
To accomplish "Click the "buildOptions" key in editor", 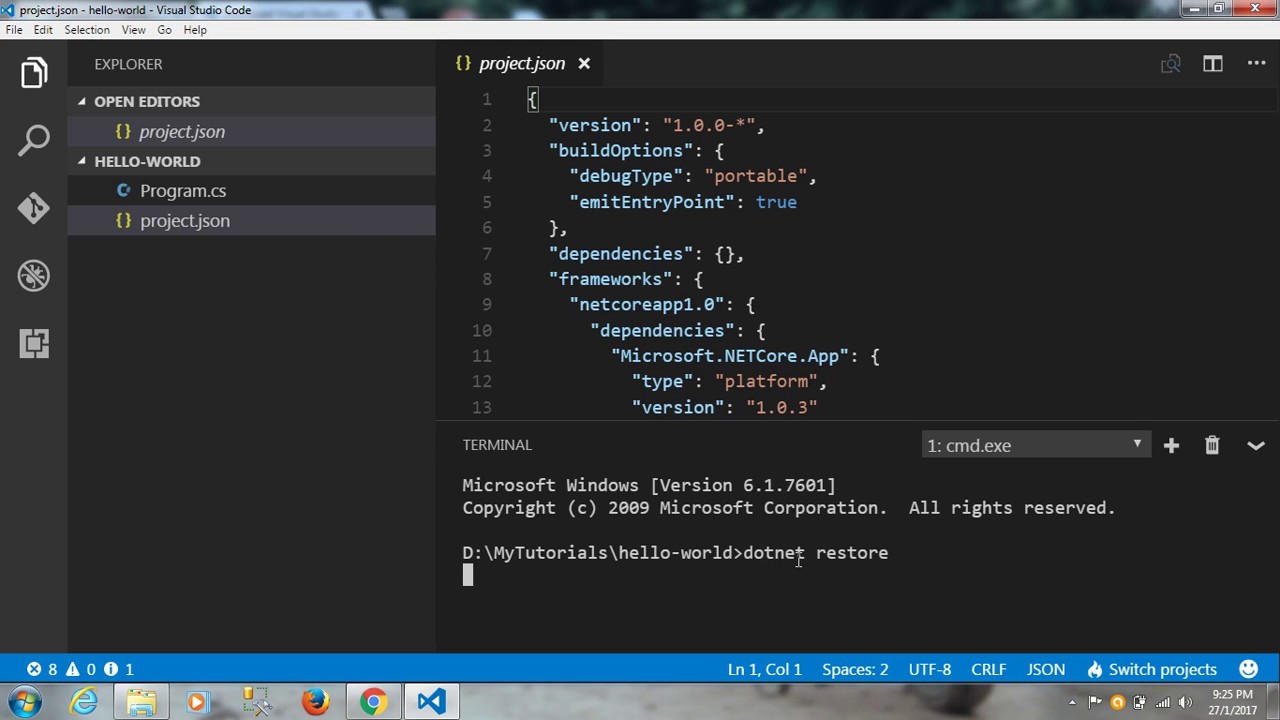I will (x=620, y=151).
